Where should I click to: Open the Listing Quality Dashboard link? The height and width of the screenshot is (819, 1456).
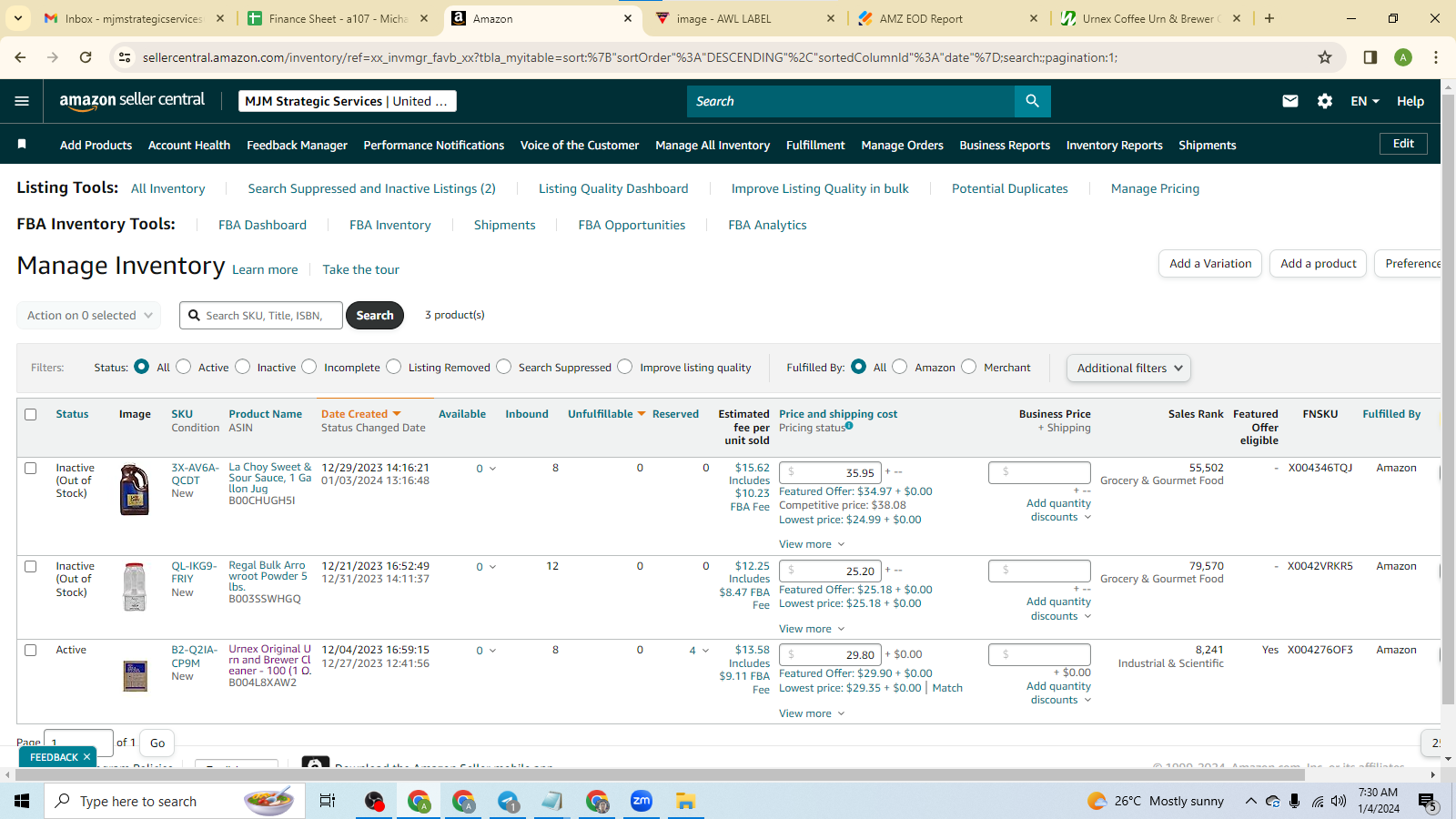click(613, 188)
